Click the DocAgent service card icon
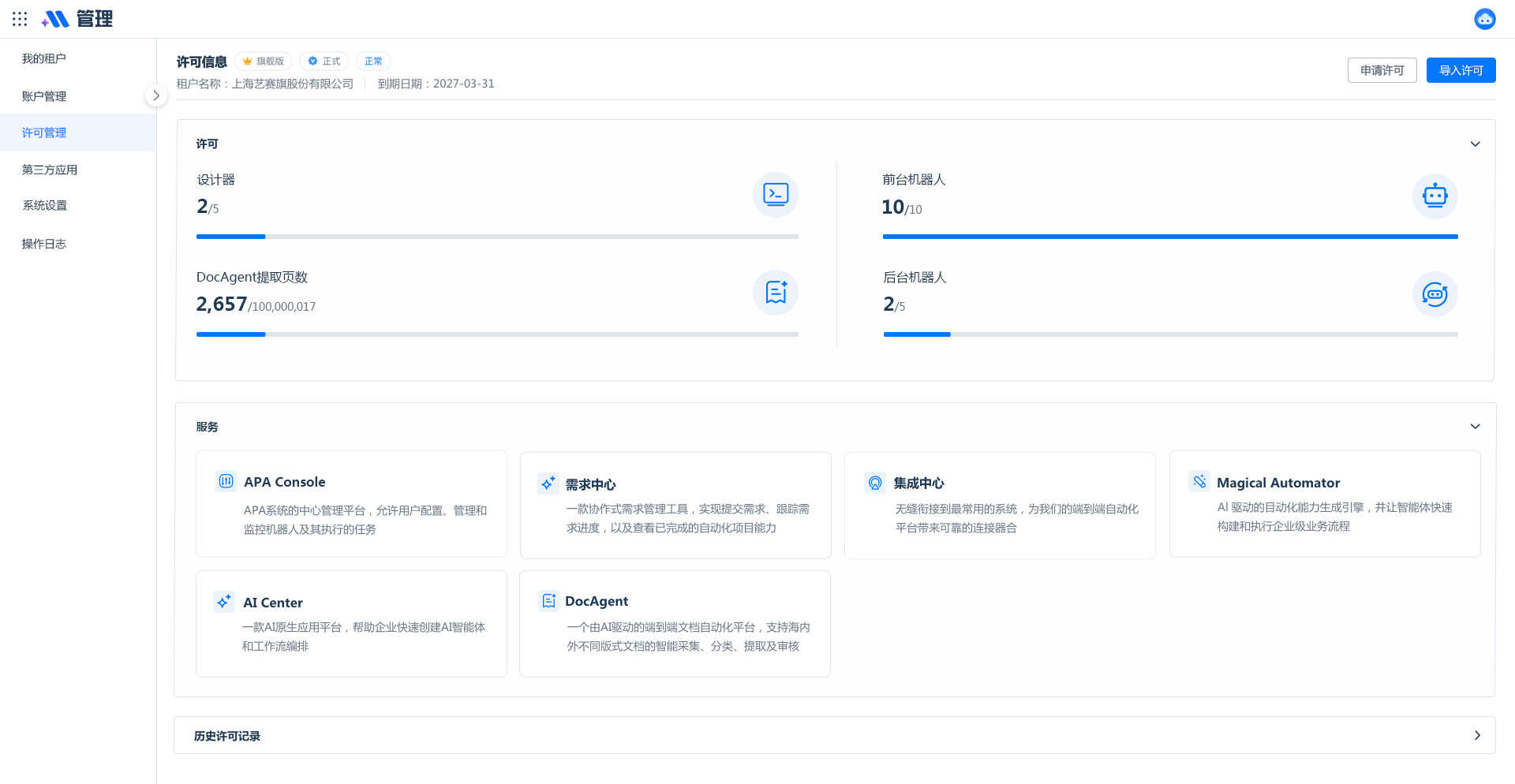This screenshot has height=784, width=1515. 548,601
